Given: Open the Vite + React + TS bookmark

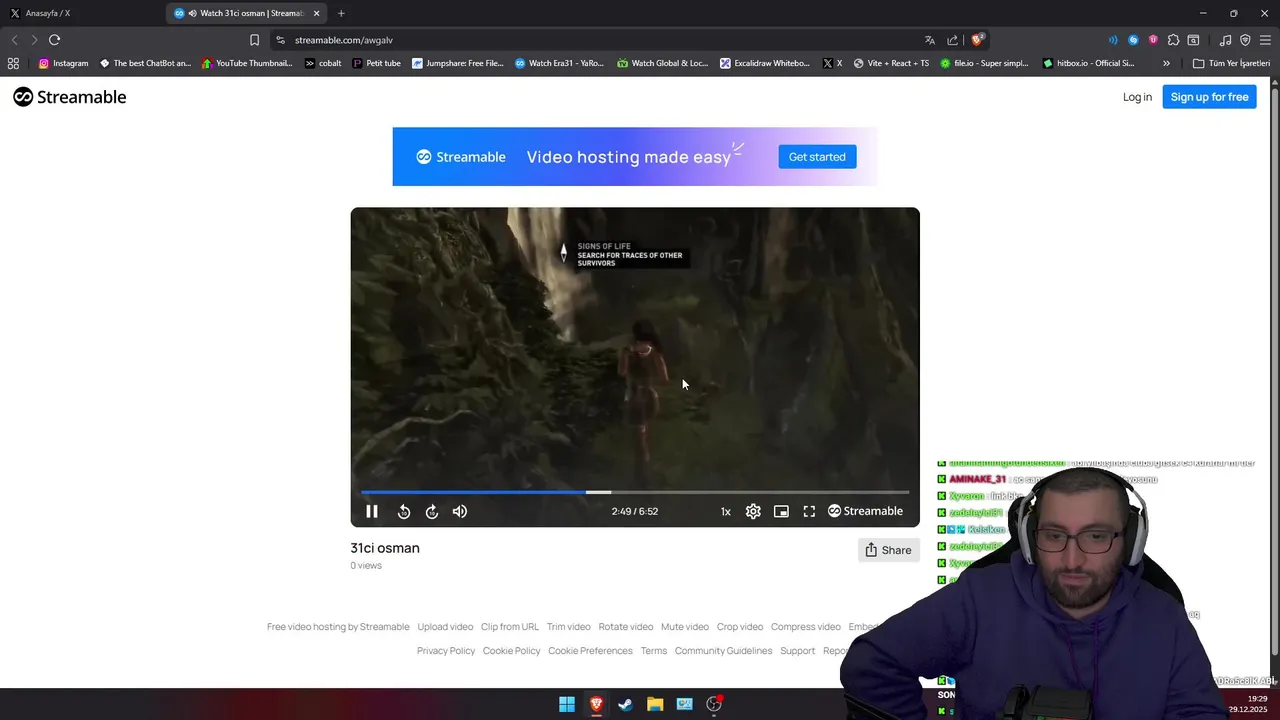Looking at the screenshot, I should tap(890, 63).
